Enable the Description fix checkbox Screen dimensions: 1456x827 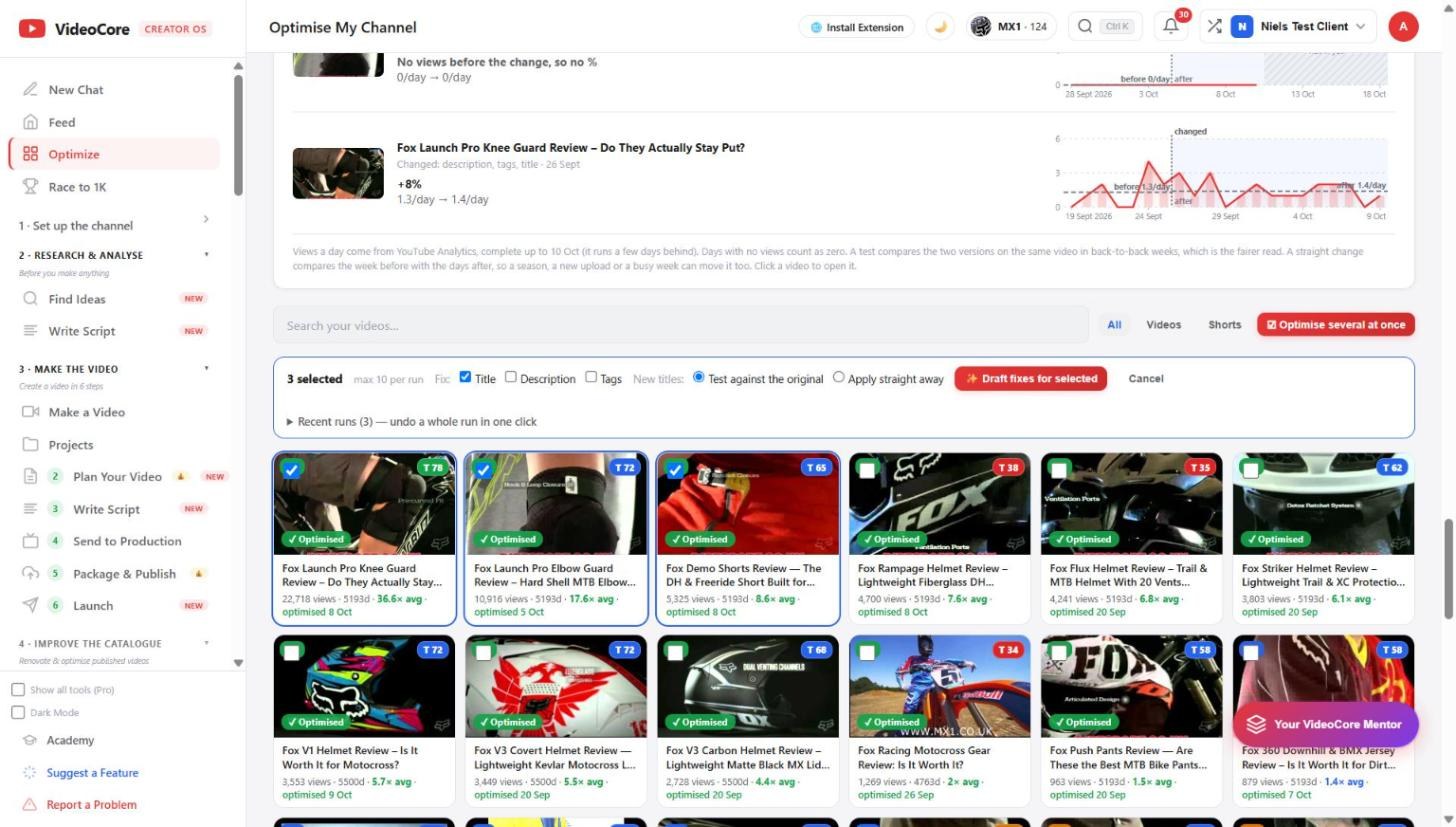pyautogui.click(x=510, y=377)
